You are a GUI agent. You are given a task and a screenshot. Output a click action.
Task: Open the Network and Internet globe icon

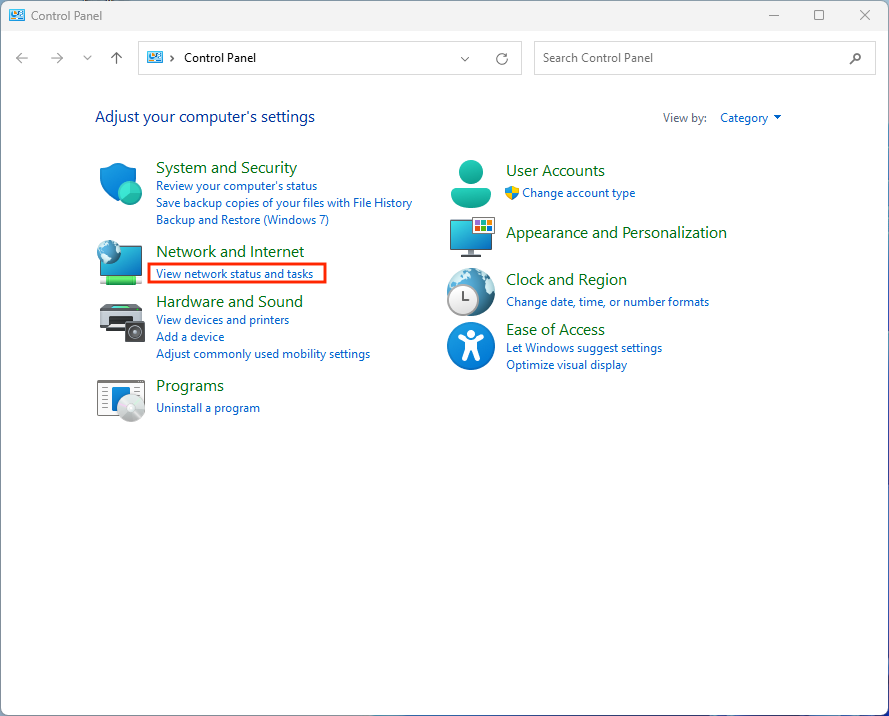pyautogui.click(x=120, y=262)
